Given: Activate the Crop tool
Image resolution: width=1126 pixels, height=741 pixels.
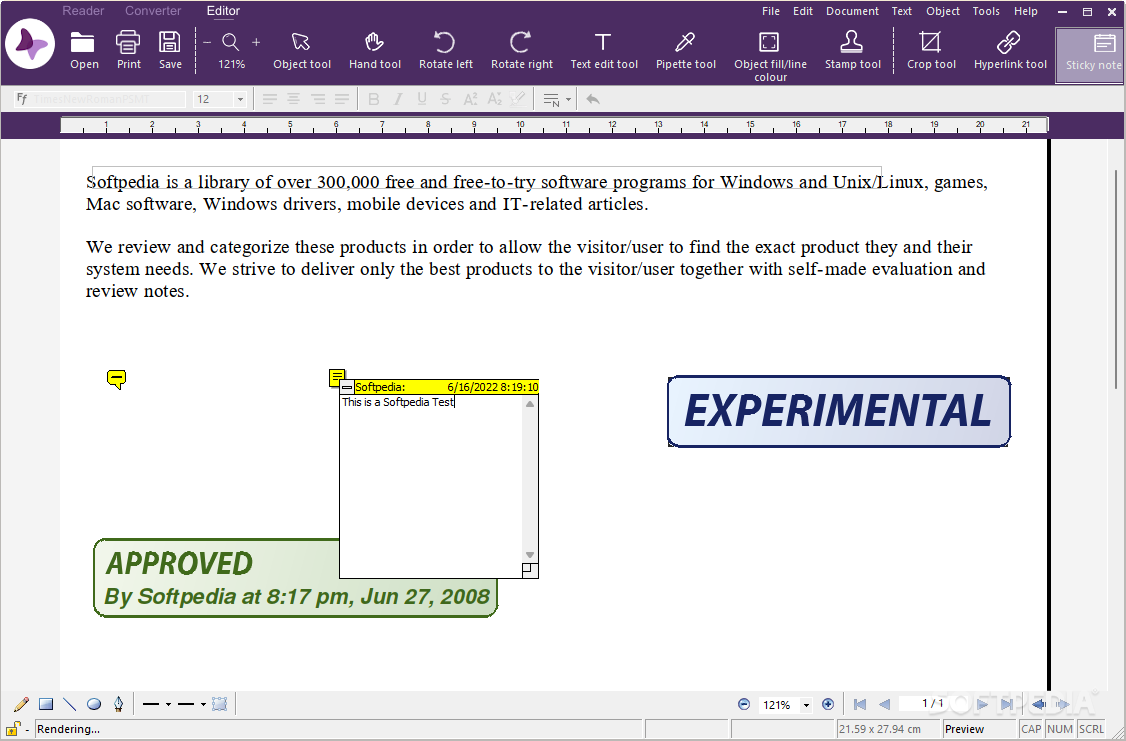Looking at the screenshot, I should pyautogui.click(x=931, y=50).
